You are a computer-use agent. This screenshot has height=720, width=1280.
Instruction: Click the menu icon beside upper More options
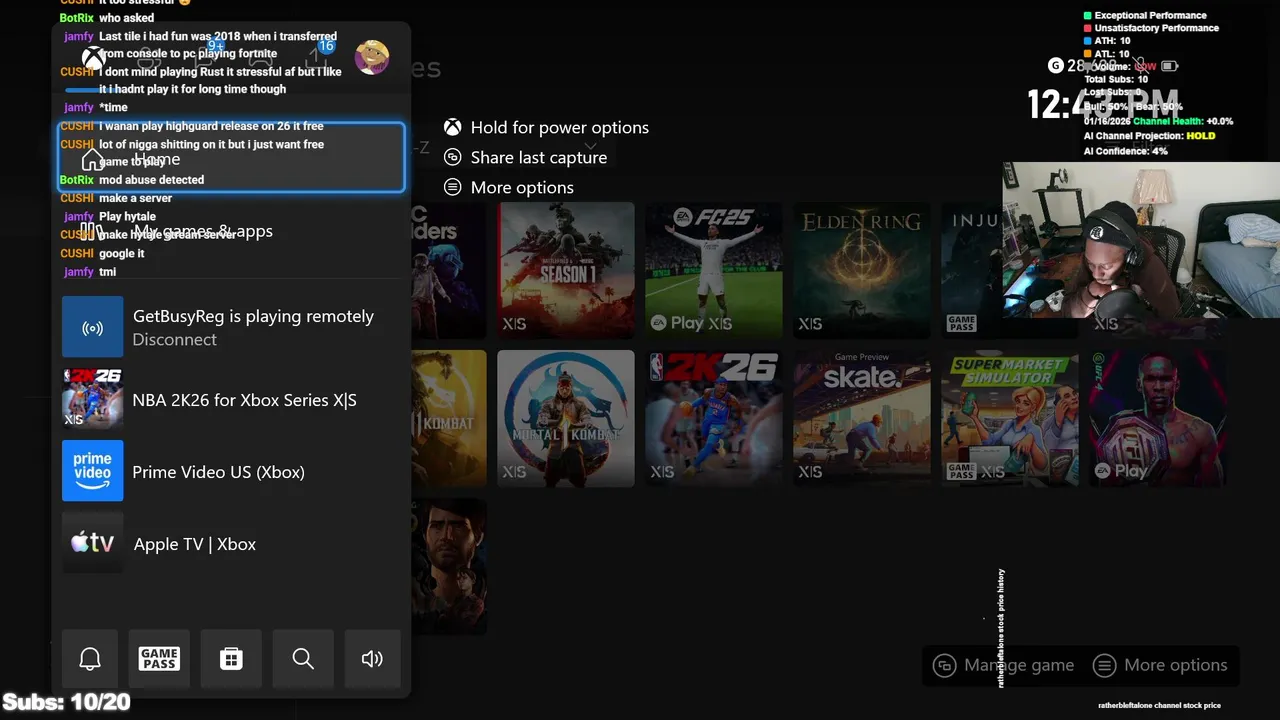[453, 187]
